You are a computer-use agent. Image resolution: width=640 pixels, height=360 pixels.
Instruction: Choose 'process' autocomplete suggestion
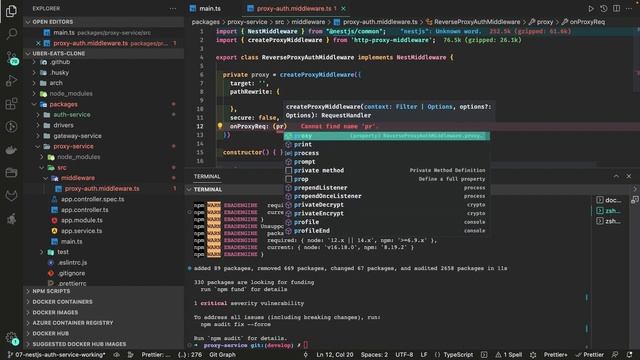[387, 153]
